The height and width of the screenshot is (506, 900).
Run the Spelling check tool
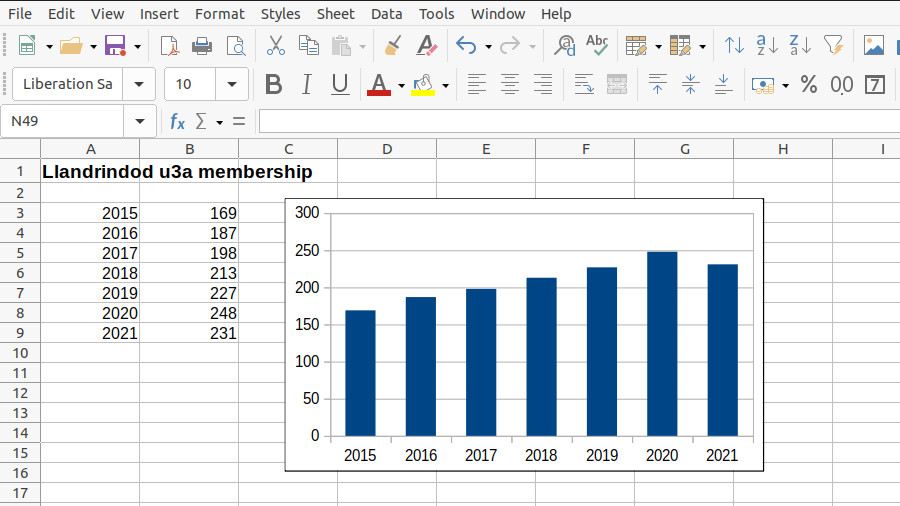tap(597, 46)
